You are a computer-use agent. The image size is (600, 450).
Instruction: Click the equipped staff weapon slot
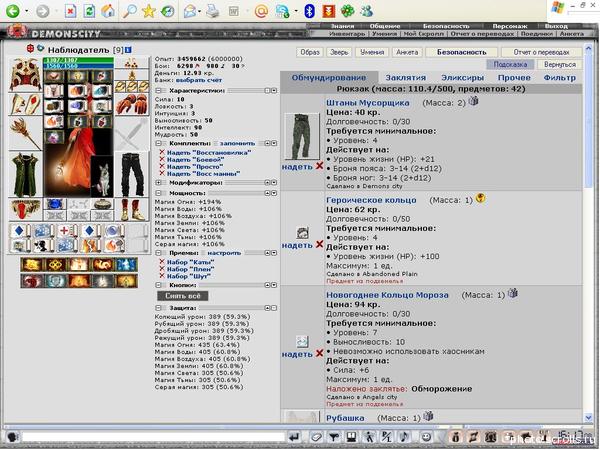pos(25,134)
